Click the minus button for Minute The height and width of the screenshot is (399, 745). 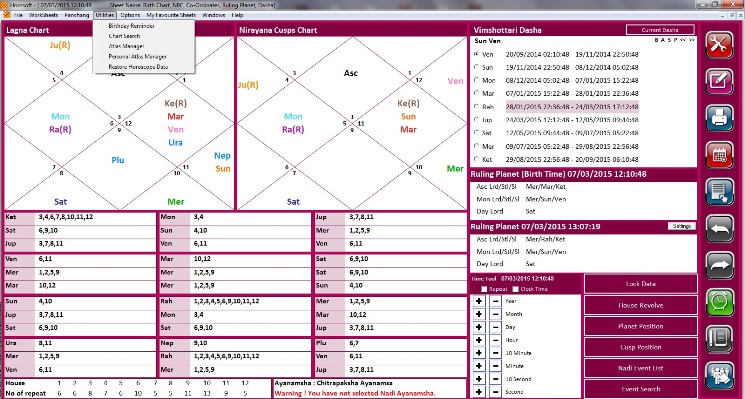495,366
